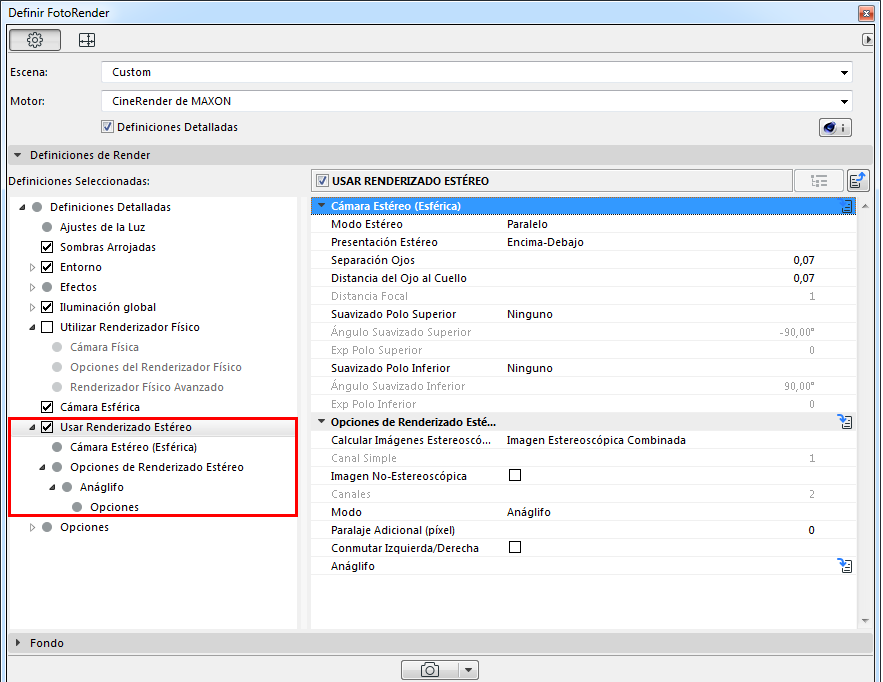
Task: Expand the Fondo section
Action: 17,643
